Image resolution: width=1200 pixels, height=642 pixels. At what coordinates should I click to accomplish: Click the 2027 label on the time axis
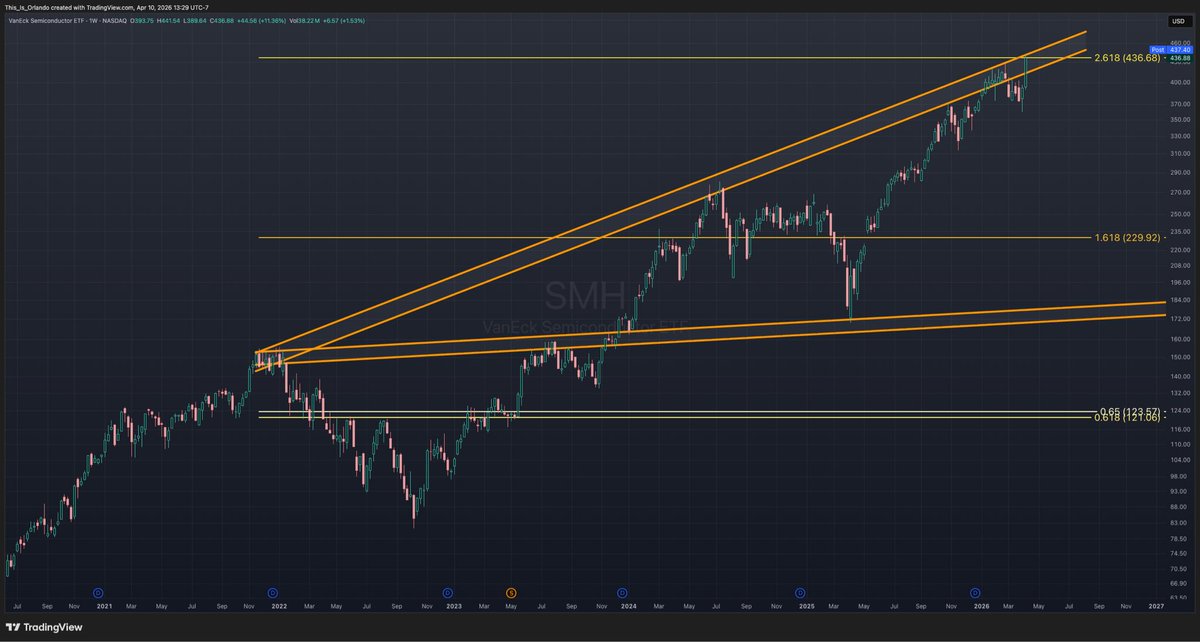[x=1156, y=606]
